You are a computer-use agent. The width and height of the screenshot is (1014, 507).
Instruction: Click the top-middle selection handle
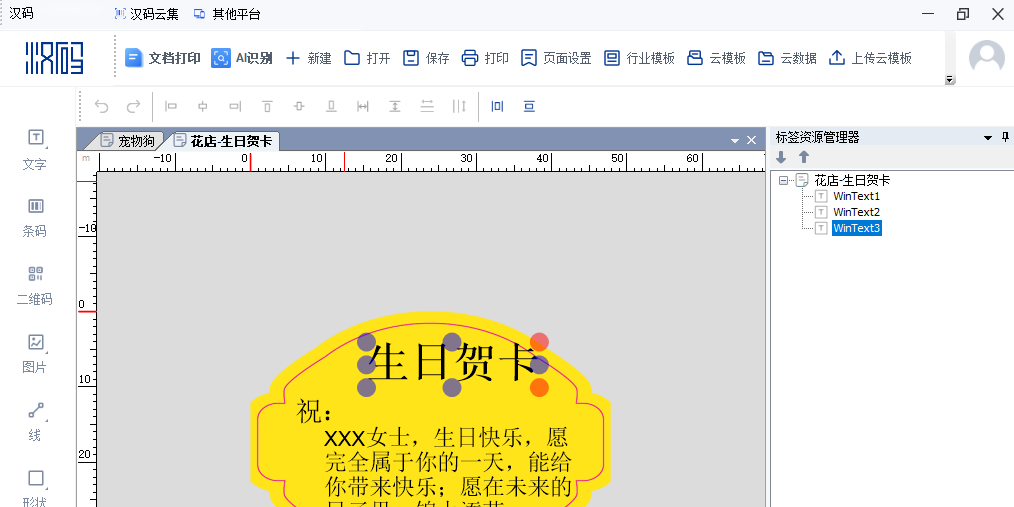tap(452, 342)
